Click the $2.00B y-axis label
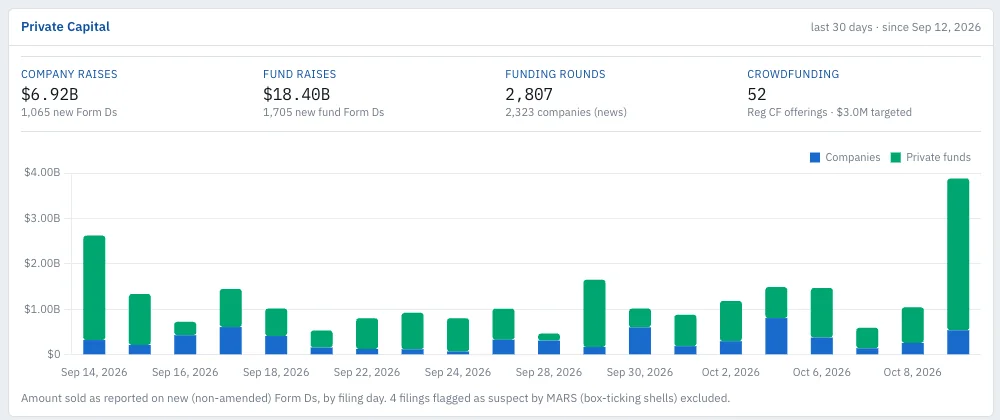1000x420 pixels. click(44, 264)
